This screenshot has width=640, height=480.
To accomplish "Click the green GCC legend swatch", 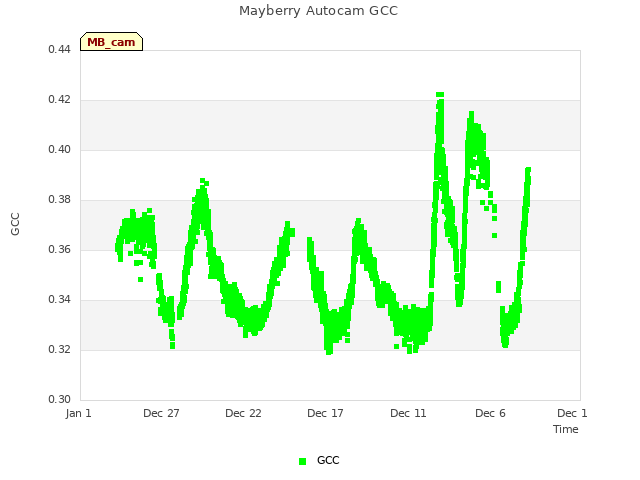I will pyautogui.click(x=302, y=461).
